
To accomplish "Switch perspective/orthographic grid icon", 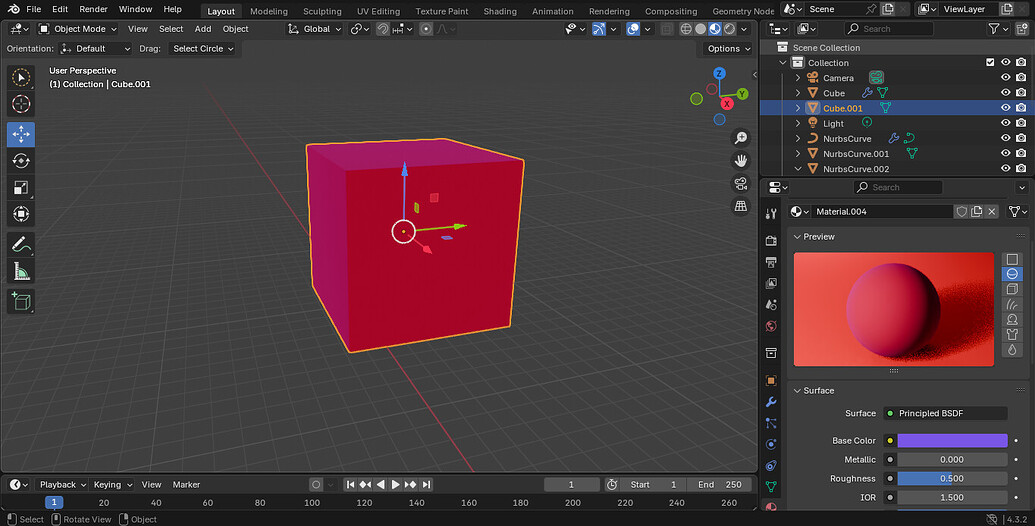I will tap(741, 207).
